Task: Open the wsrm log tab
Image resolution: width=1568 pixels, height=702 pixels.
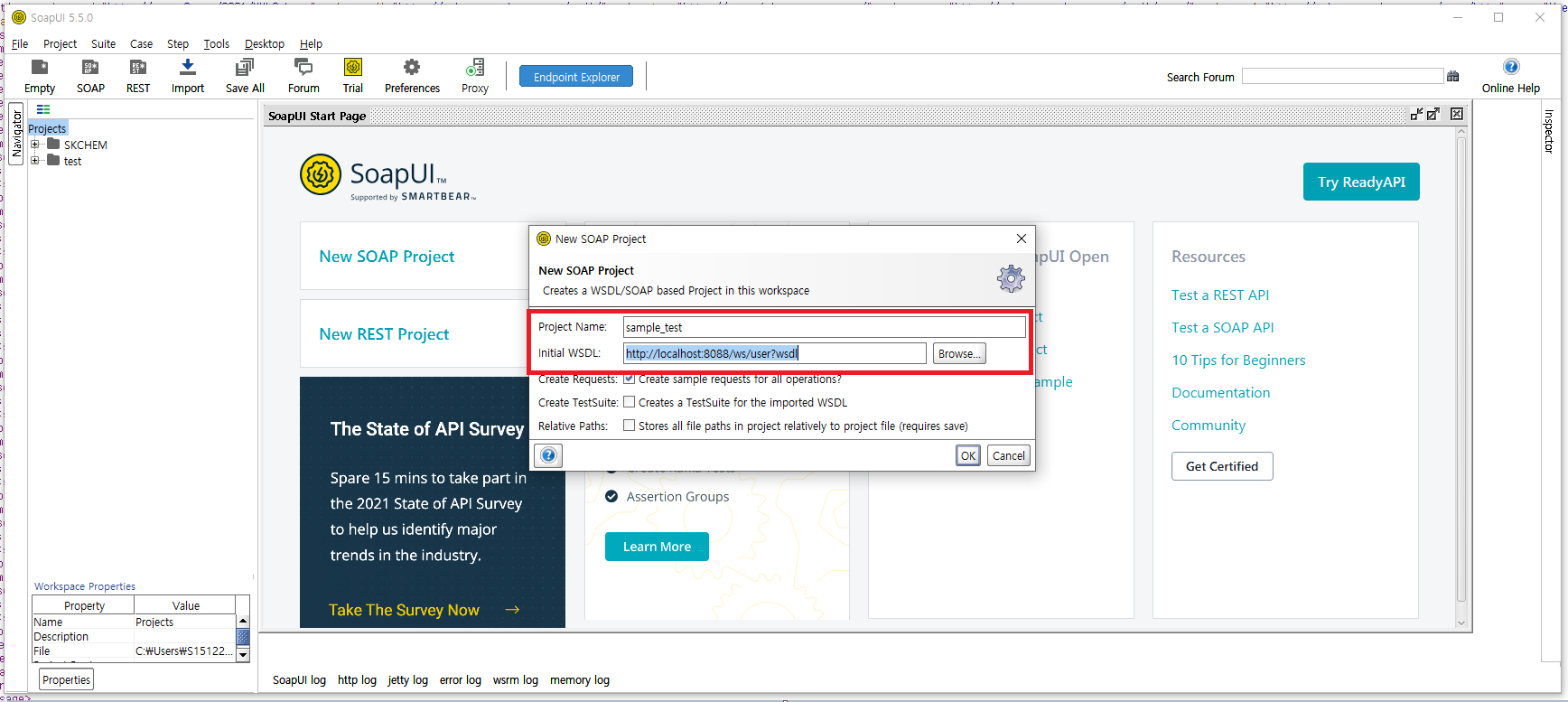Action: pyautogui.click(x=515, y=679)
